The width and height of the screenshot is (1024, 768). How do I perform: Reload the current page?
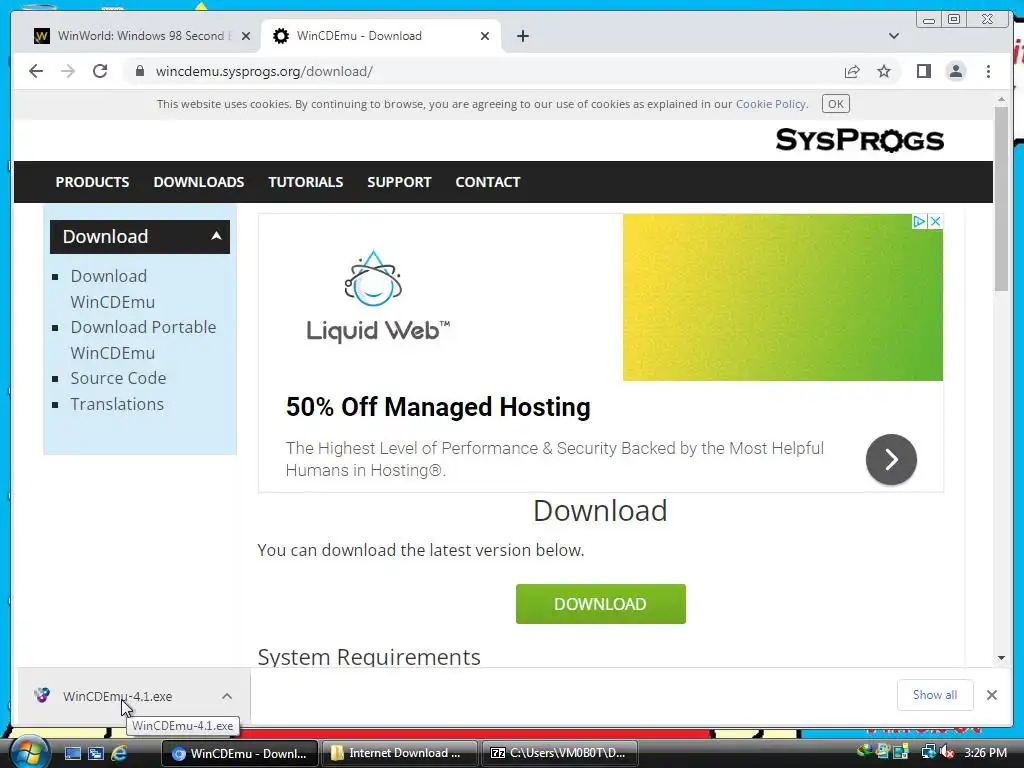click(100, 71)
